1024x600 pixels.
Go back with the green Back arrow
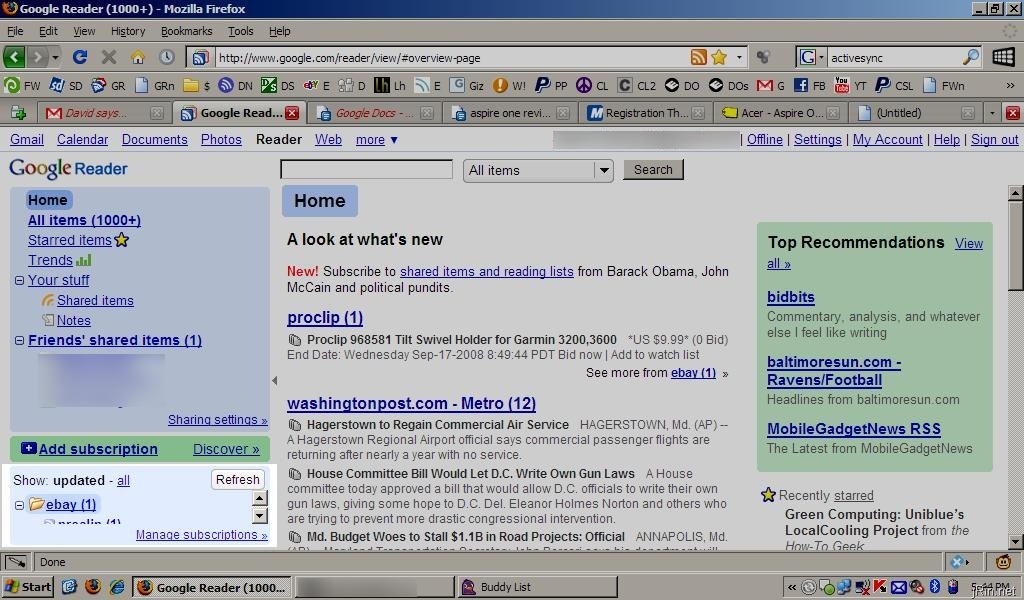point(14,57)
